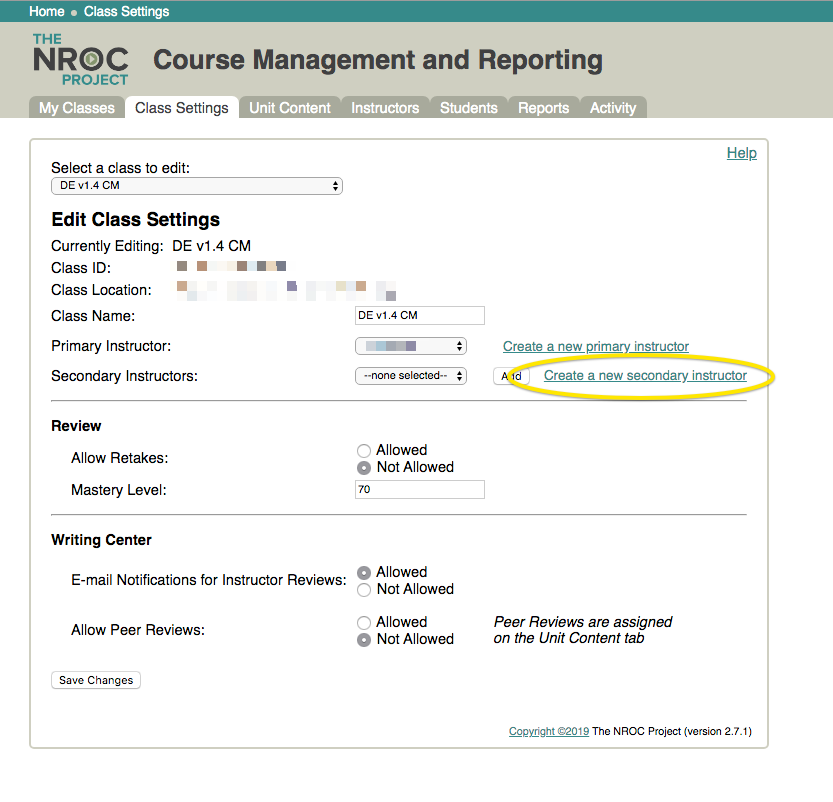833x802 pixels.
Task: Open the Home breadcrumb link
Action: tap(47, 11)
